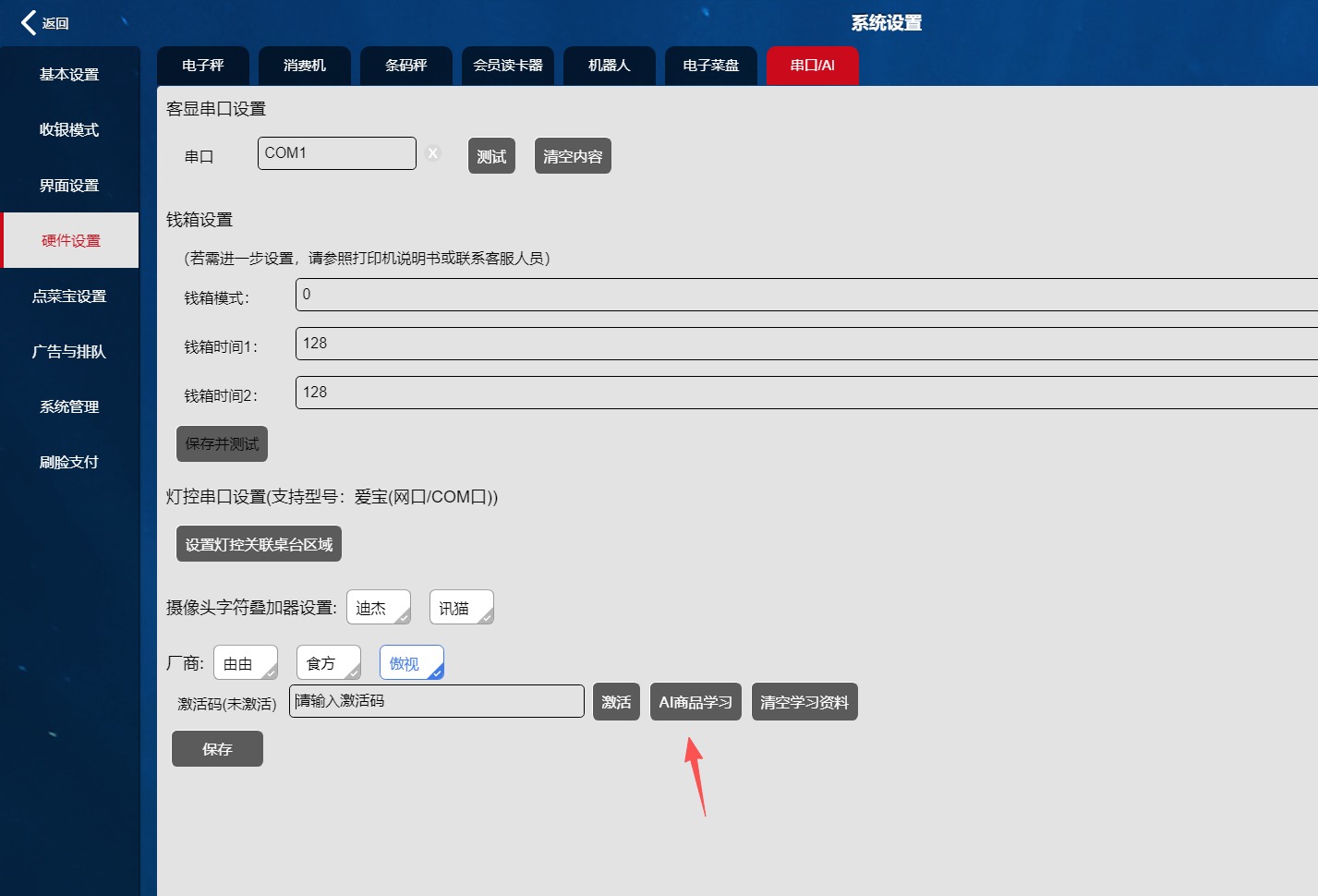The image size is (1318, 896).
Task: Click the 清空内容 button
Action: pyautogui.click(x=573, y=156)
